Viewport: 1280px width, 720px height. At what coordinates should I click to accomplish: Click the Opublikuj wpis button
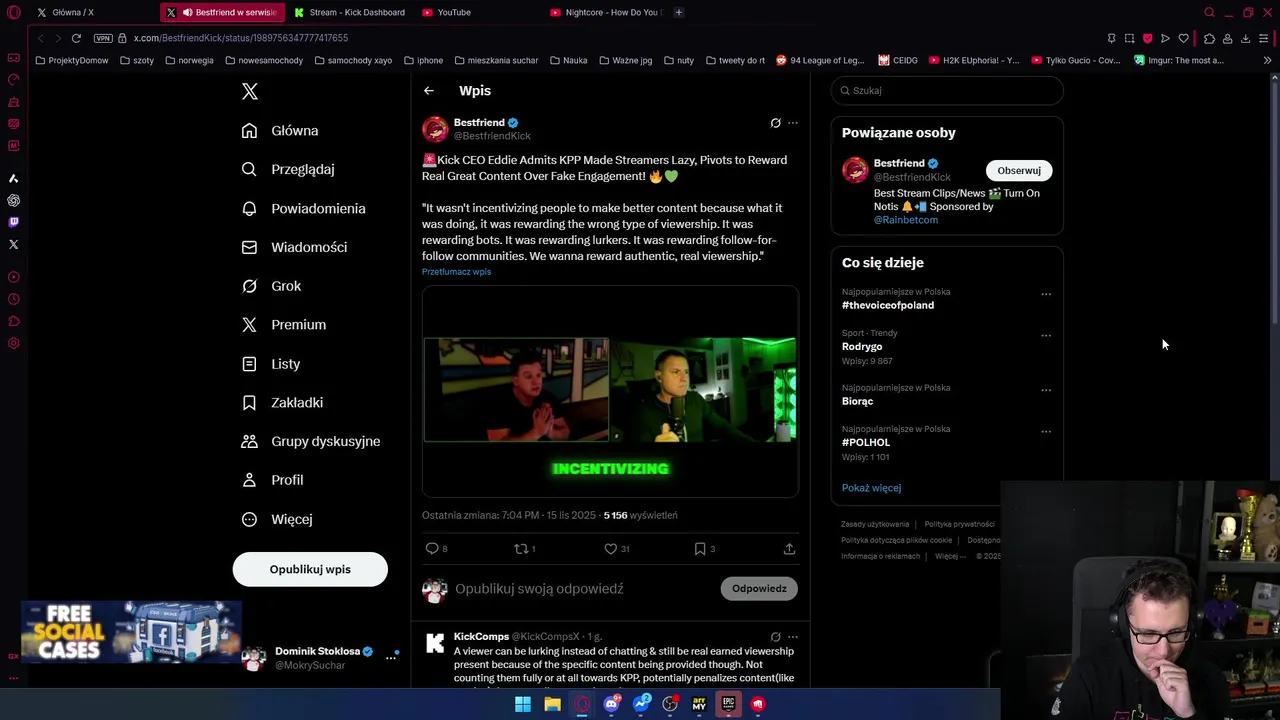click(310, 569)
